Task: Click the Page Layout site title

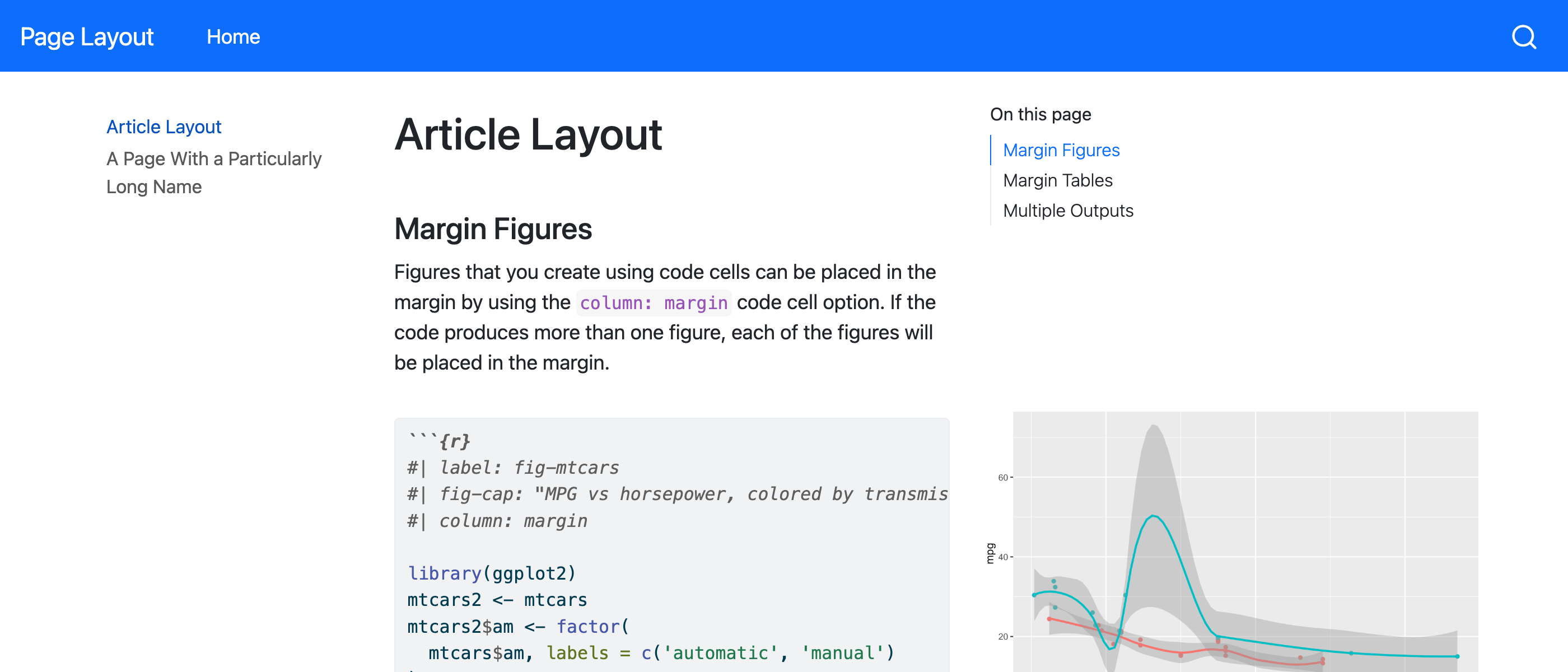Action: pos(86,36)
